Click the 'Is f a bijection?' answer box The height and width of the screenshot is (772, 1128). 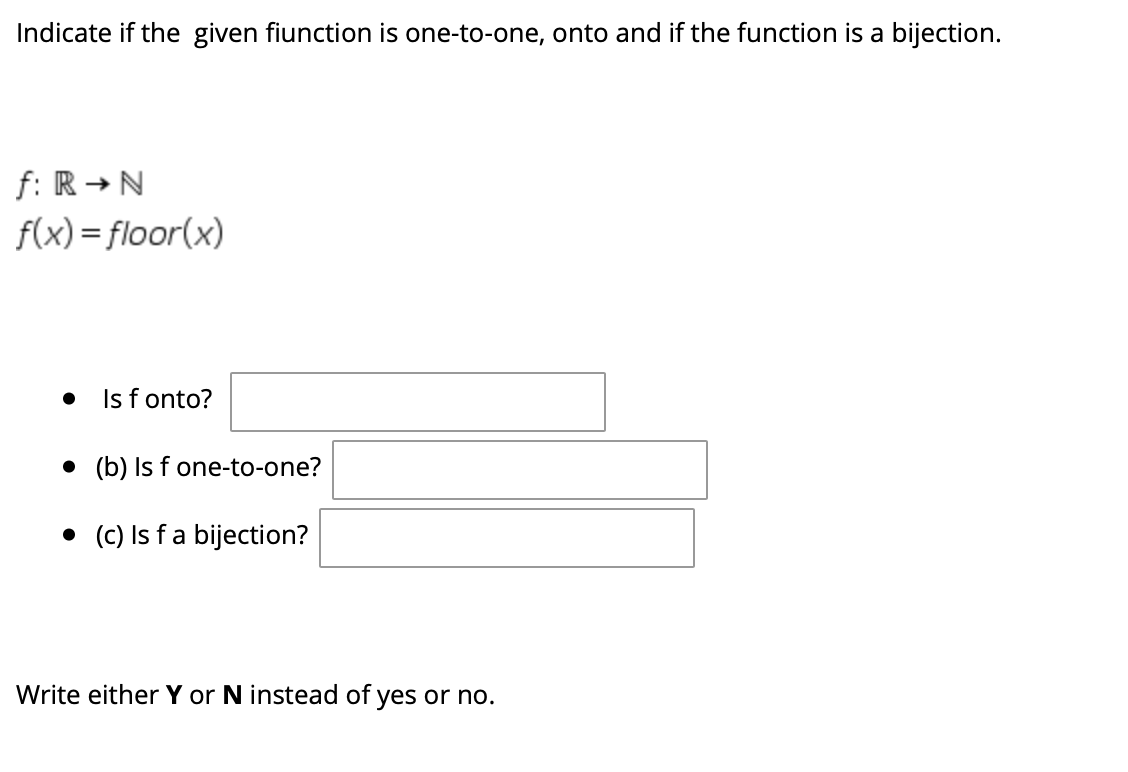click(506, 537)
